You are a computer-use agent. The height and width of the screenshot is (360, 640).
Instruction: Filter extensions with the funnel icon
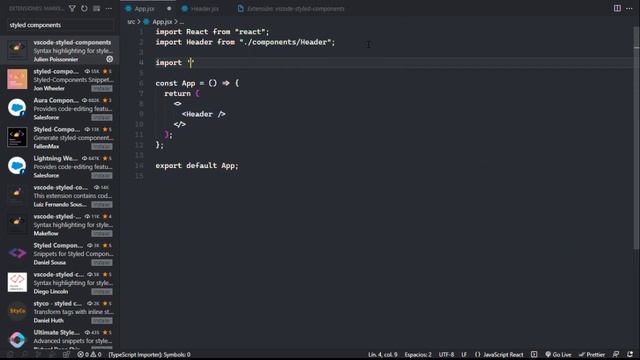click(72, 8)
